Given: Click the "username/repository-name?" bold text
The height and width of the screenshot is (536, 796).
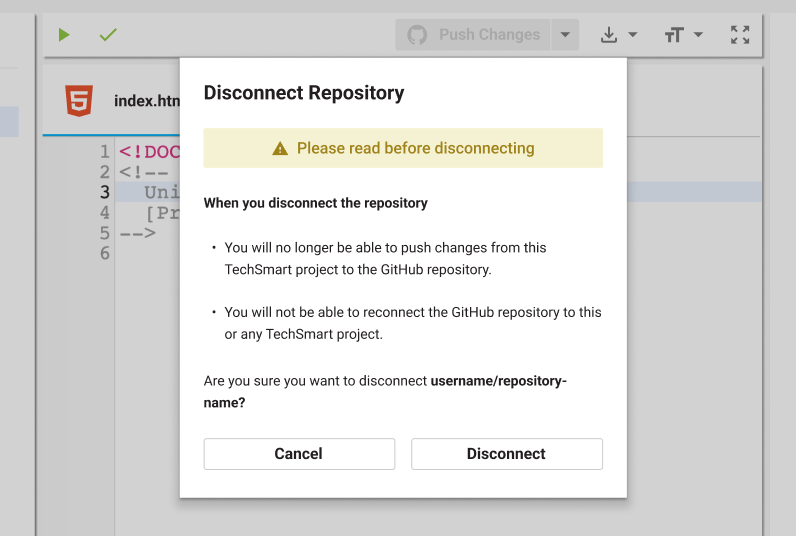Looking at the screenshot, I should [x=385, y=391].
